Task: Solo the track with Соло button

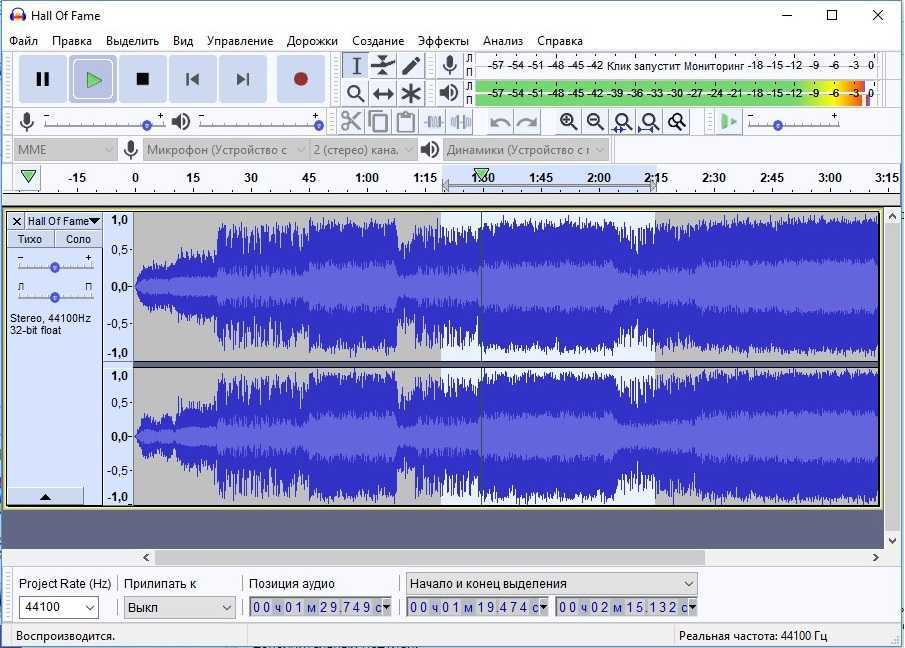Action: pos(78,239)
